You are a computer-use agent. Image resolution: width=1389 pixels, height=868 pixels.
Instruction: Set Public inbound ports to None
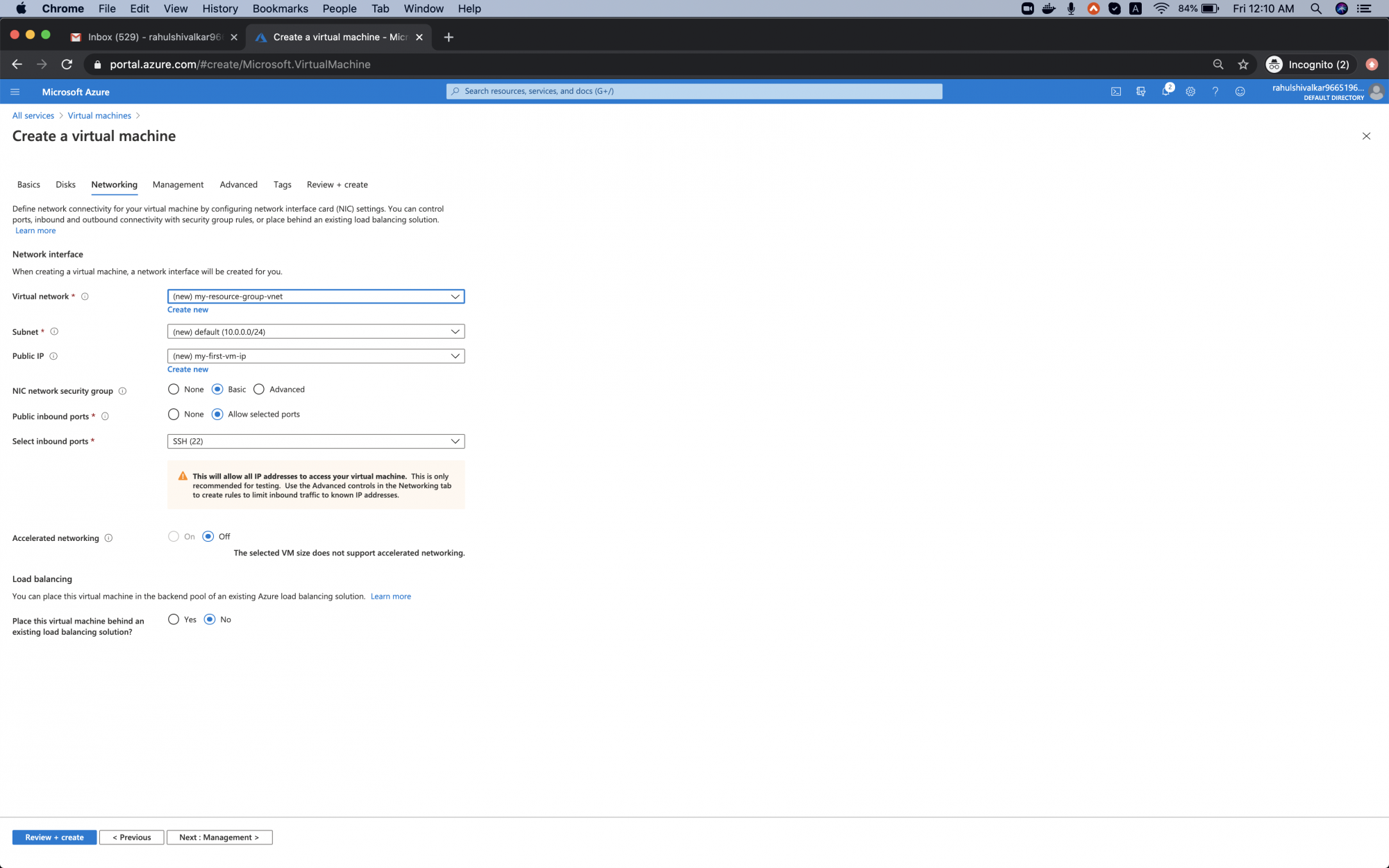pyautogui.click(x=174, y=414)
